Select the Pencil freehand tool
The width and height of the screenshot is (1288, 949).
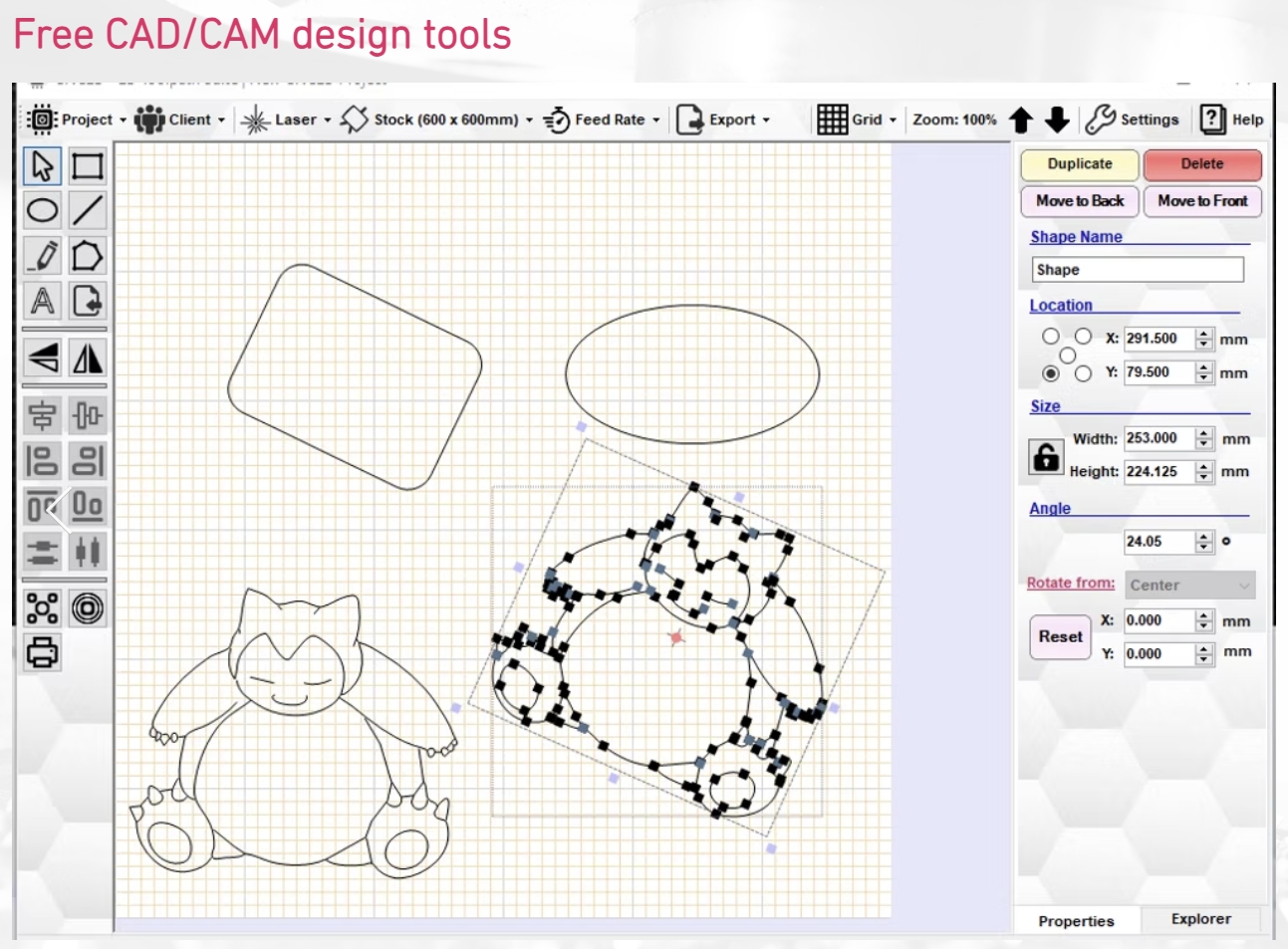click(x=42, y=256)
